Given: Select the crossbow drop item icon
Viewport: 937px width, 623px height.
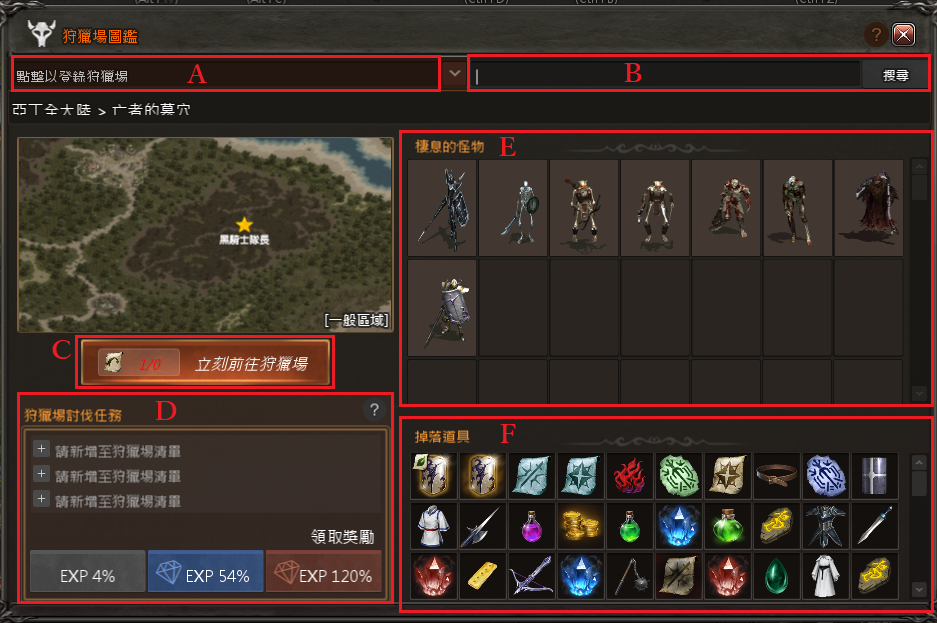Looking at the screenshot, I should [x=532, y=576].
